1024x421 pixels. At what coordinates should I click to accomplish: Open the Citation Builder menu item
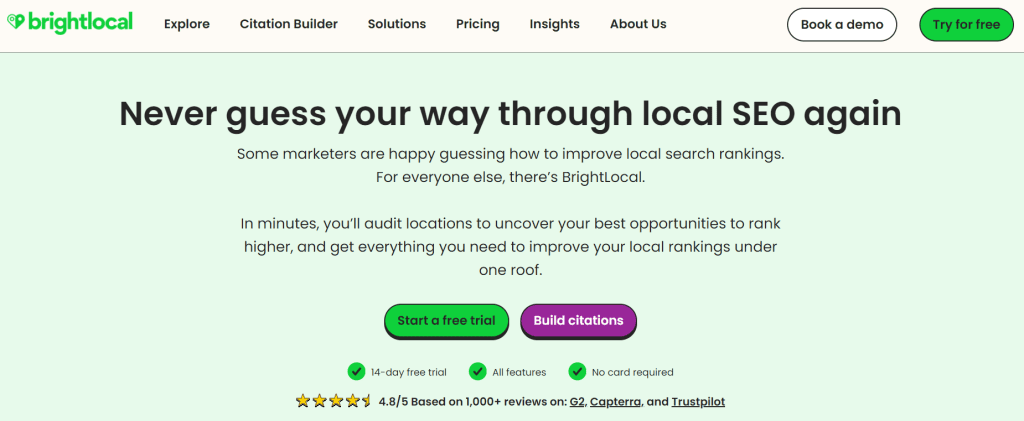click(289, 24)
